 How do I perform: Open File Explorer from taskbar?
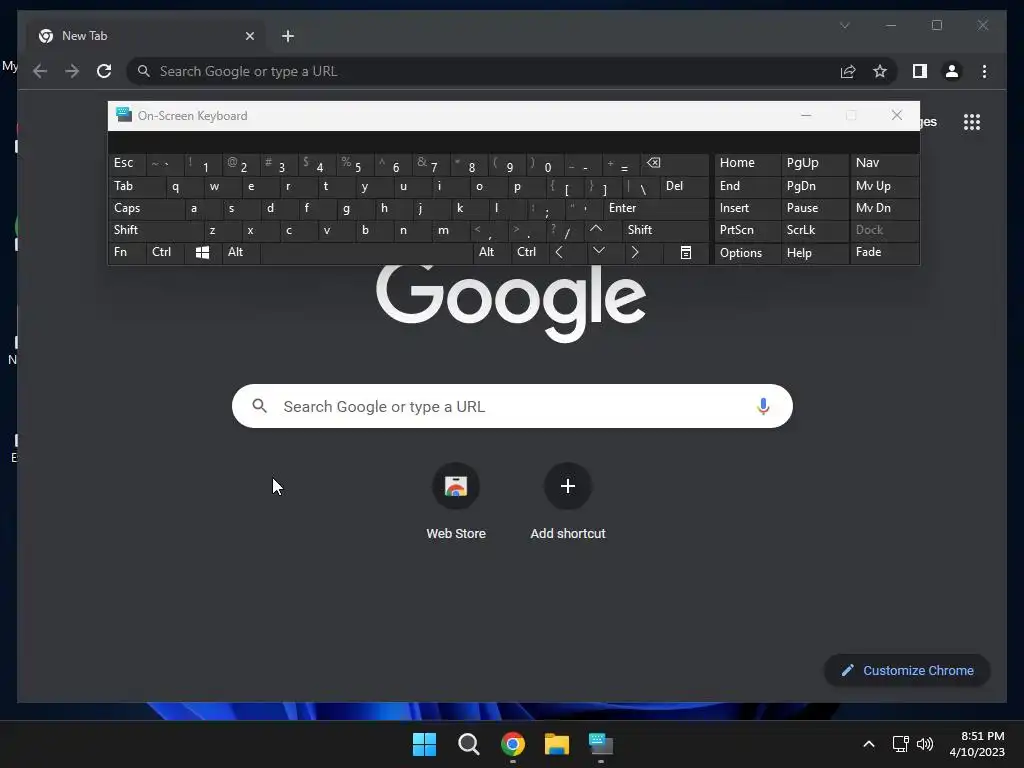tap(556, 744)
